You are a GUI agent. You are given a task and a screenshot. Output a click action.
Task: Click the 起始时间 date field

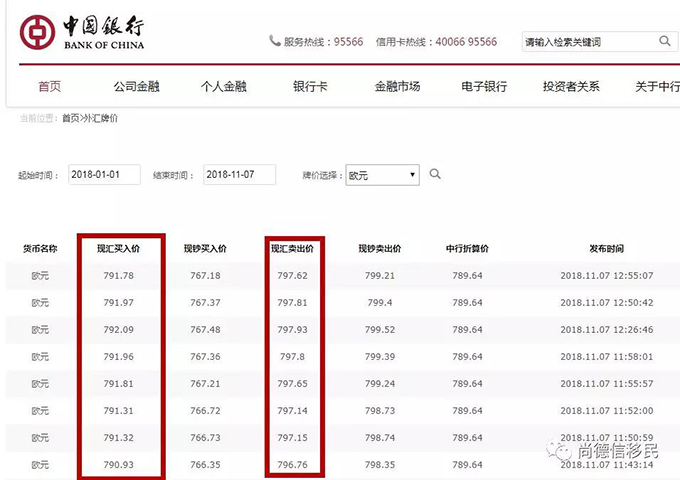click(x=104, y=175)
